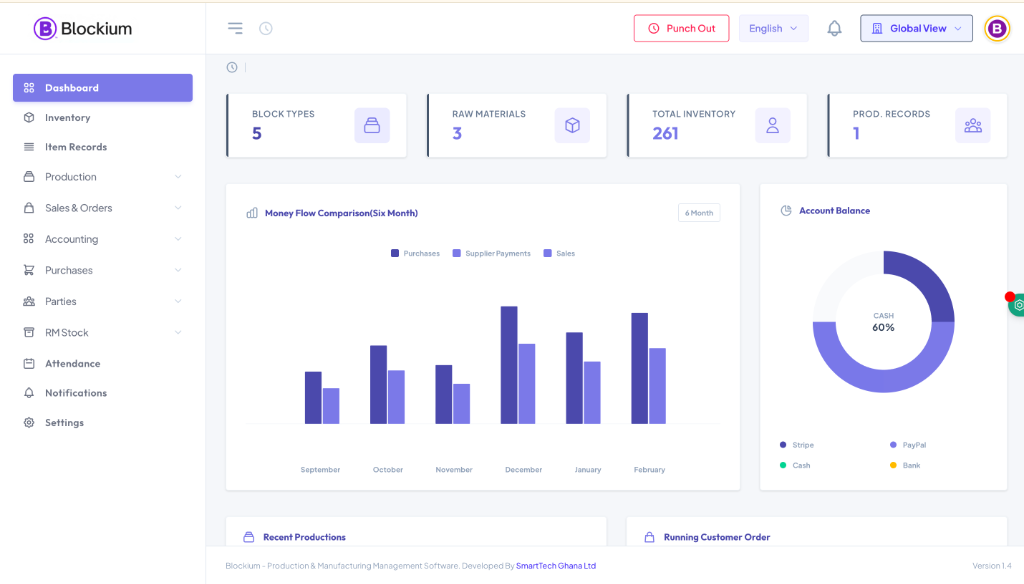Viewport: 1024px width, 584px height.
Task: Toggle the hamburger sidebar menu icon
Action: click(x=235, y=28)
